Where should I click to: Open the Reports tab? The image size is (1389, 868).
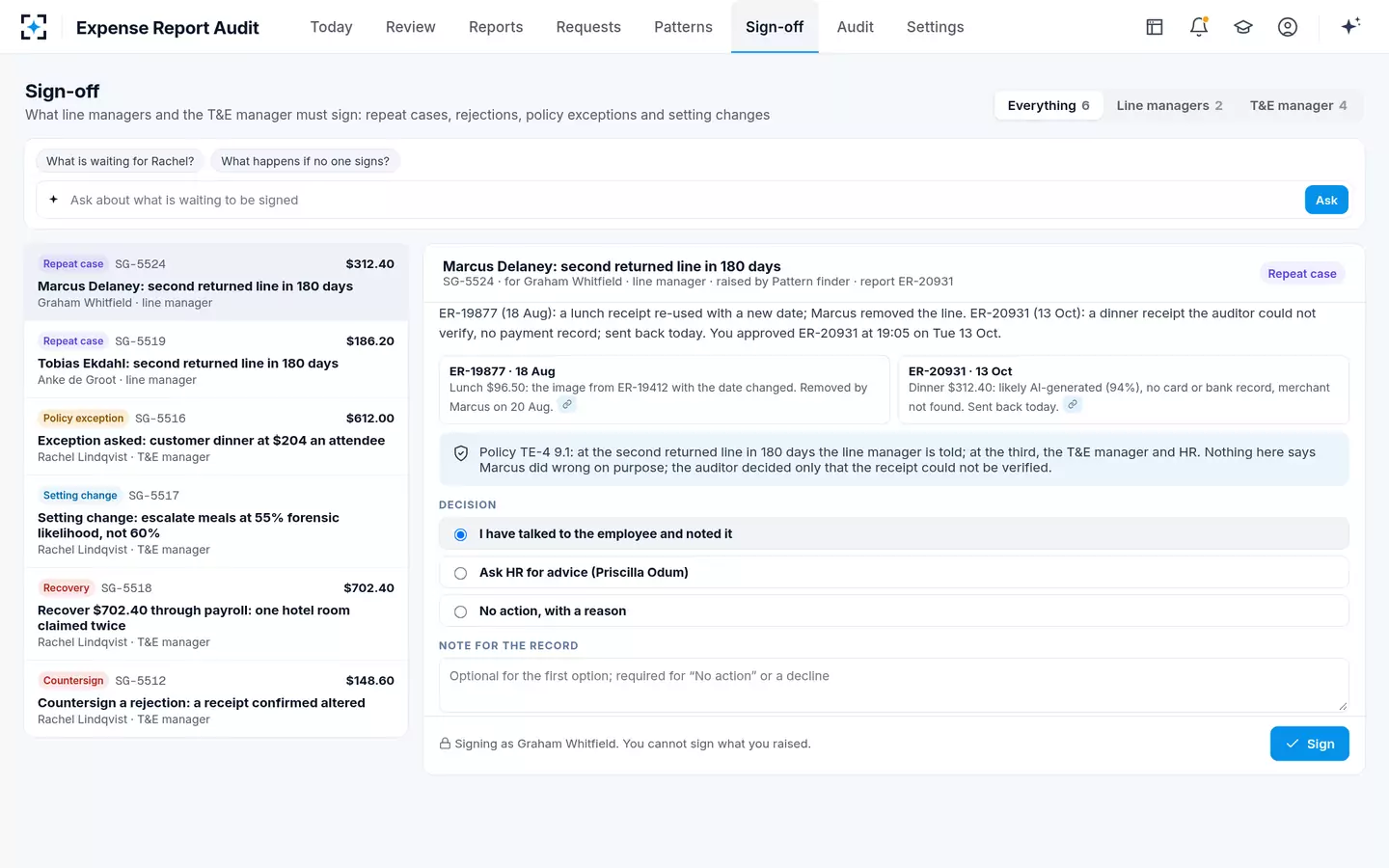tap(496, 27)
